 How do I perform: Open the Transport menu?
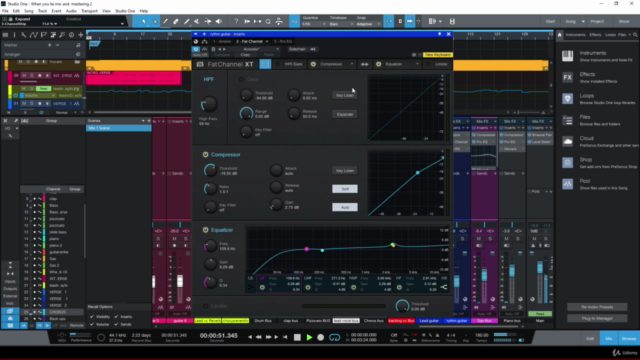[89, 11]
